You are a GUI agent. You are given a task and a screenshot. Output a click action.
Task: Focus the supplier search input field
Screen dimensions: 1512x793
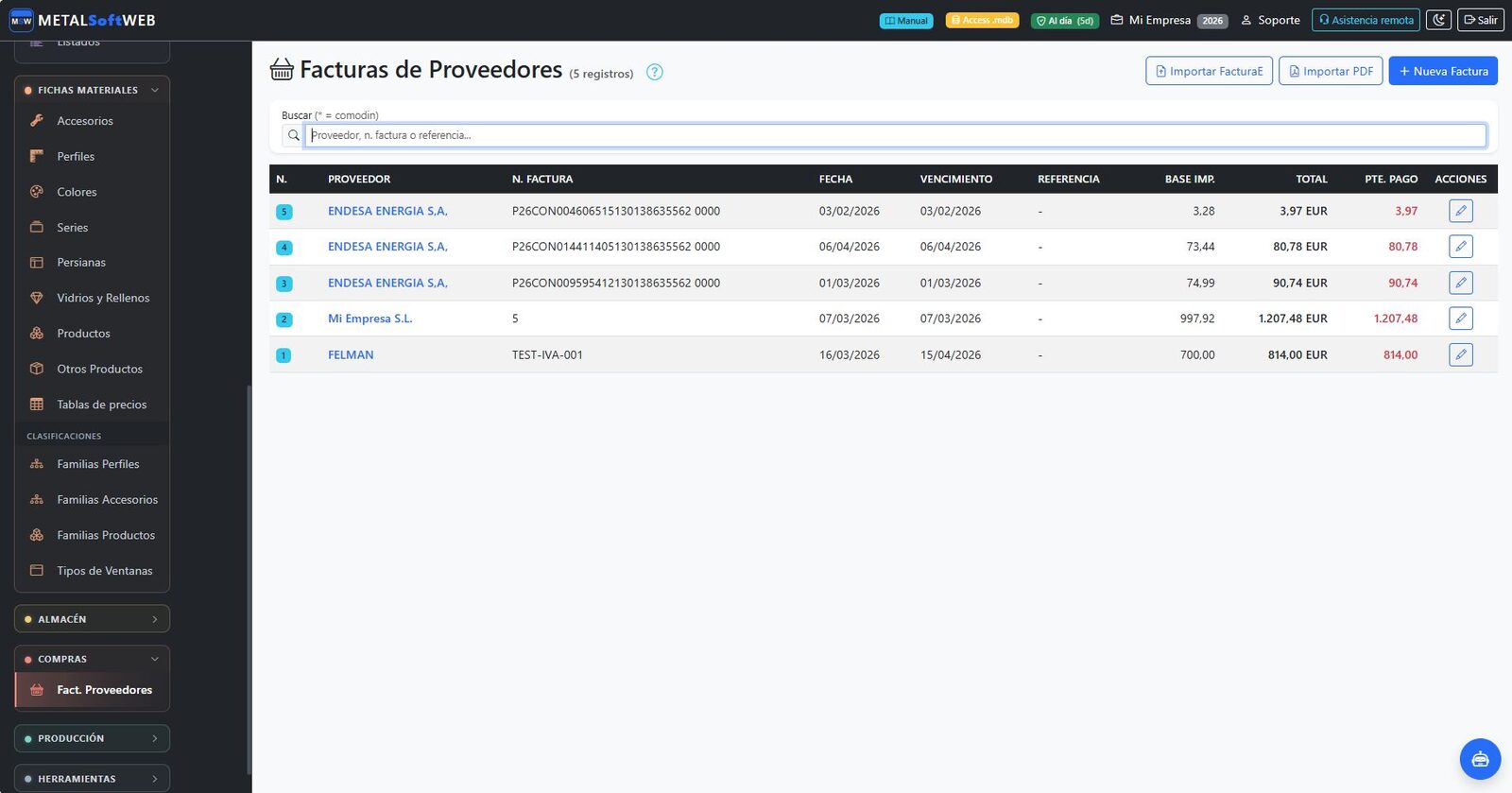pos(895,135)
